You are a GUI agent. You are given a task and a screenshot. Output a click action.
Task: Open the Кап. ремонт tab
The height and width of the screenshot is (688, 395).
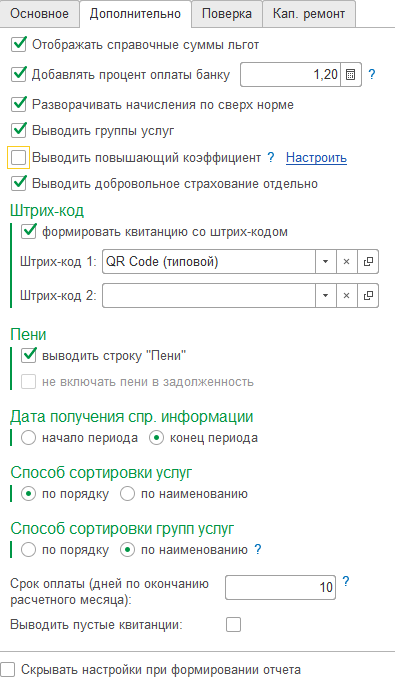click(x=309, y=14)
